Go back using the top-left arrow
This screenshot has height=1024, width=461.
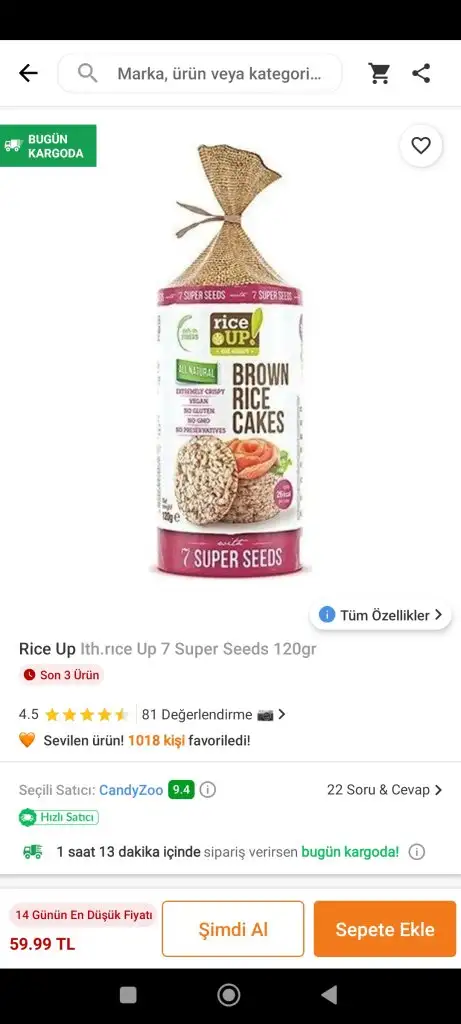[28, 73]
